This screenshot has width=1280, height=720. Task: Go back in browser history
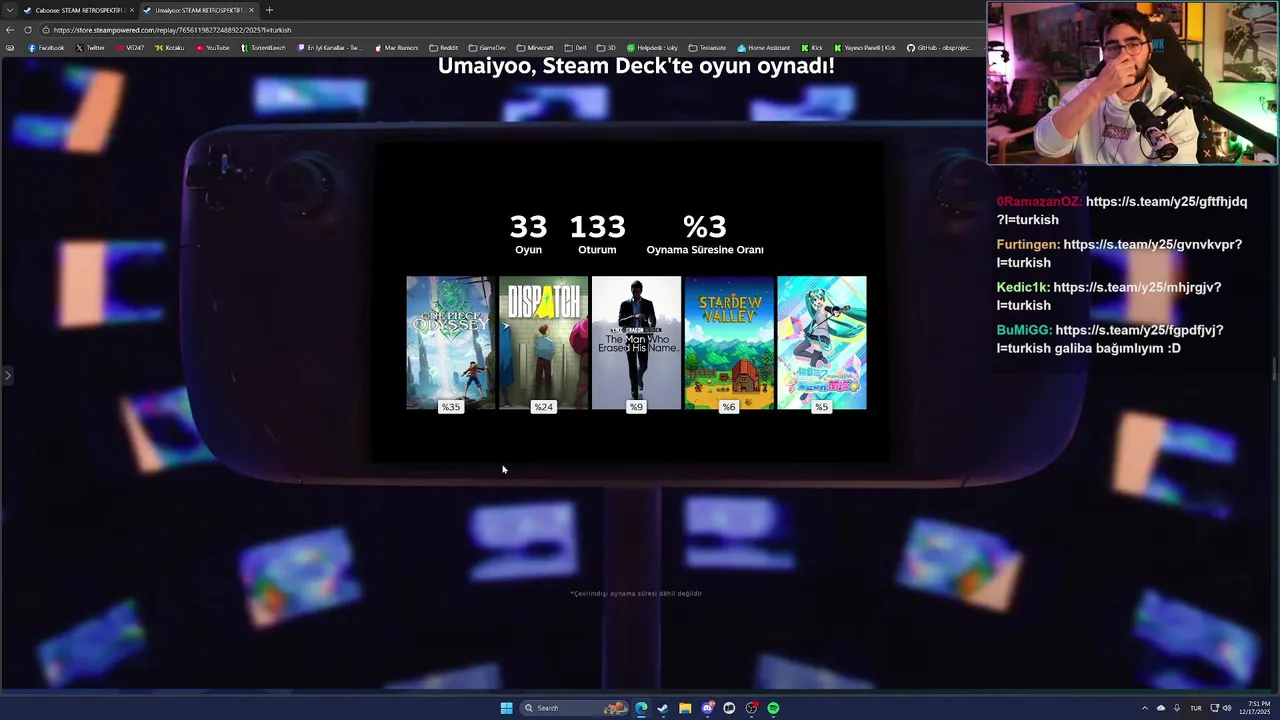[10, 30]
